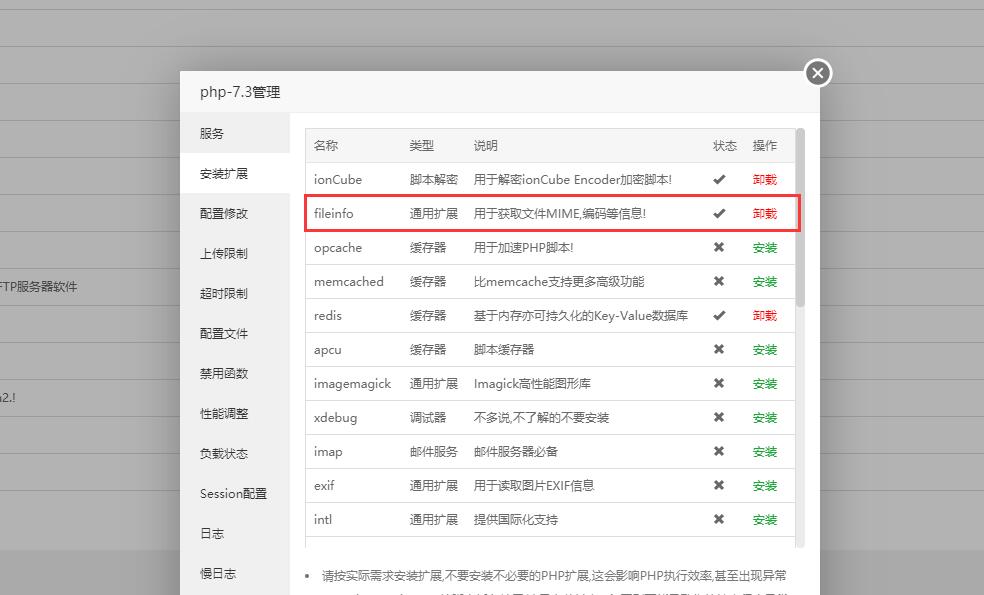Click the ionCube installed checkmark icon
Screen dimensions: 984x595
coord(719,180)
